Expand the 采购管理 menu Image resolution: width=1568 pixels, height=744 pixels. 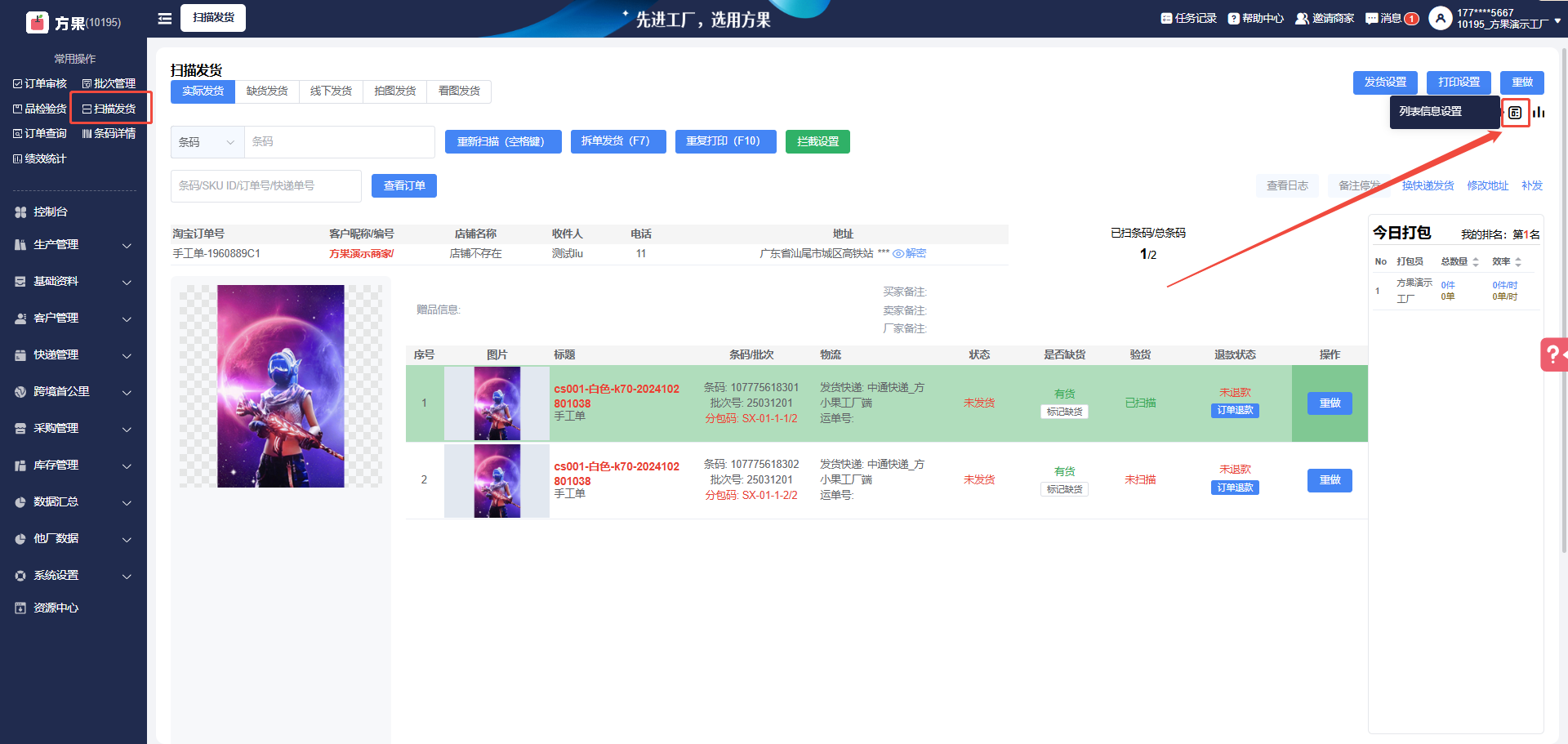[73, 428]
